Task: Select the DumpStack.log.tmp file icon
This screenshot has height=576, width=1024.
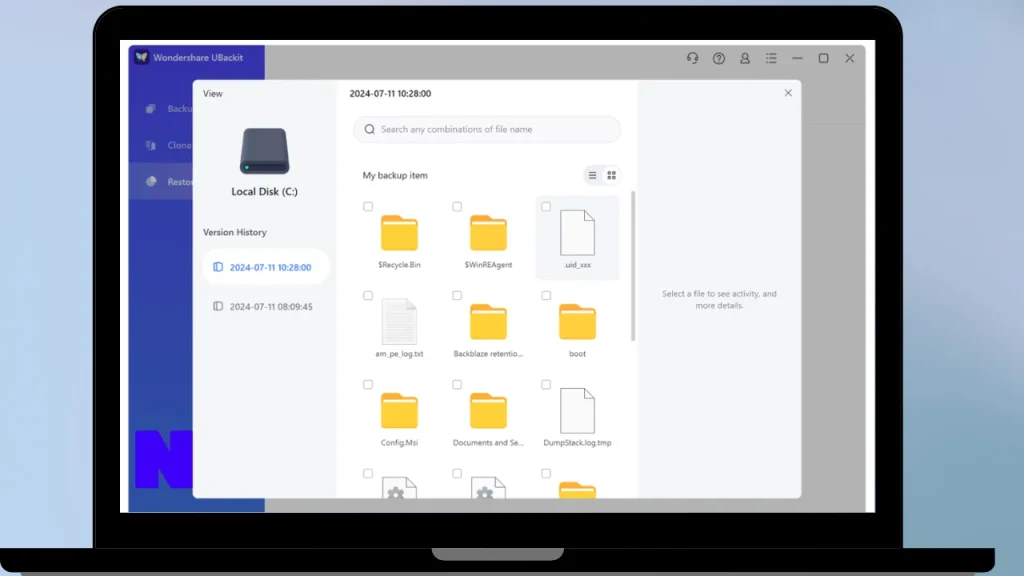Action: pyautogui.click(x=577, y=410)
